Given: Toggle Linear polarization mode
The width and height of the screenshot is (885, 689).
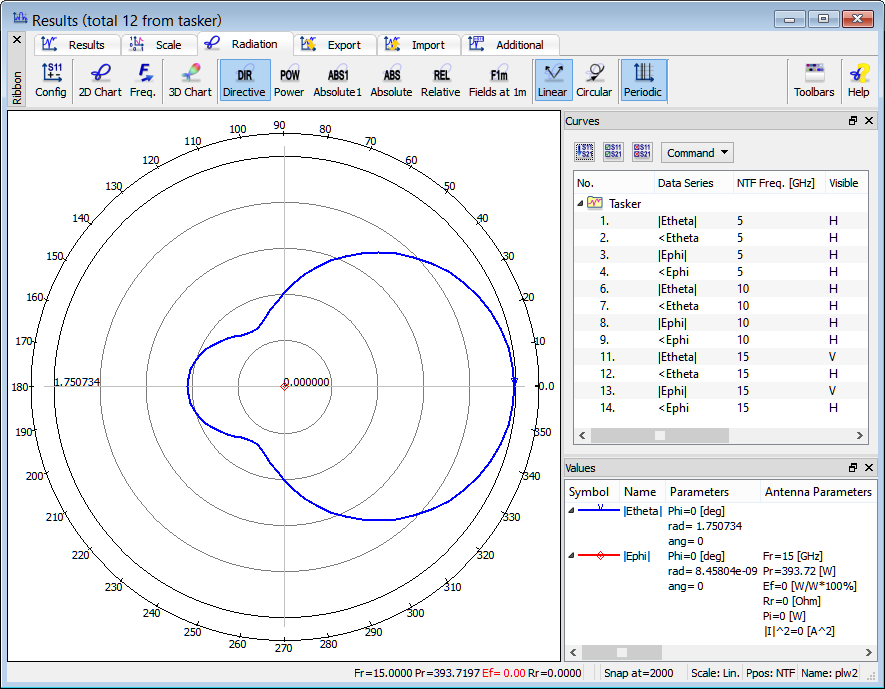Looking at the screenshot, I should click(x=552, y=80).
